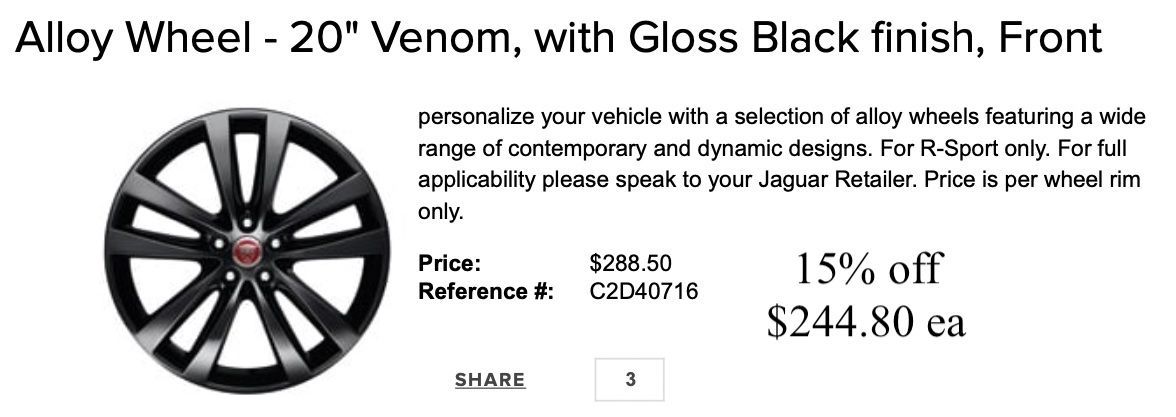Click the "Reference #:" label

pos(485,292)
